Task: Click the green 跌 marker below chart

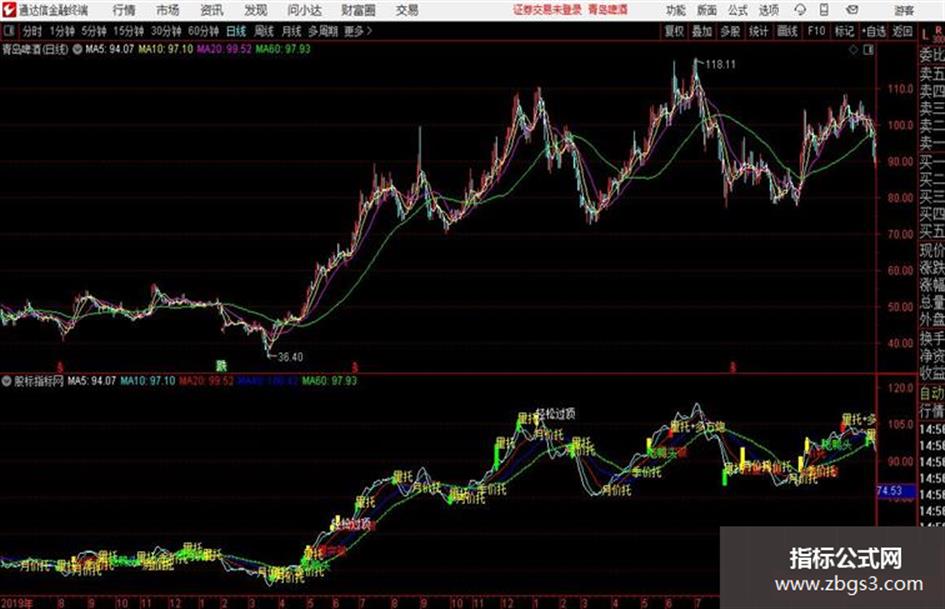Action: tap(222, 365)
